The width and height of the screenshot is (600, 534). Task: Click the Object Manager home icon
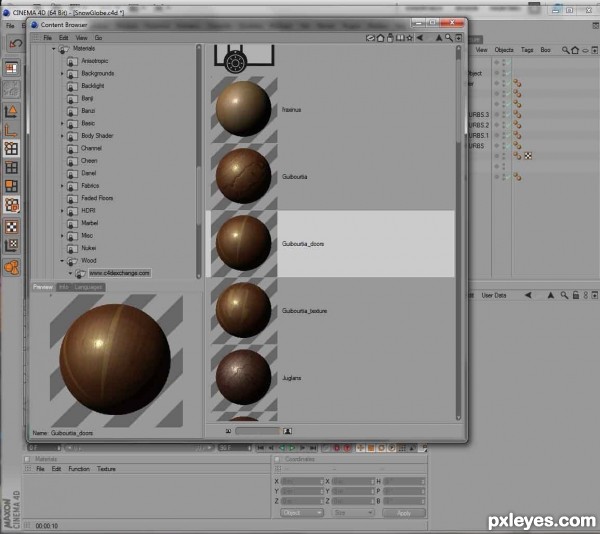(575, 50)
